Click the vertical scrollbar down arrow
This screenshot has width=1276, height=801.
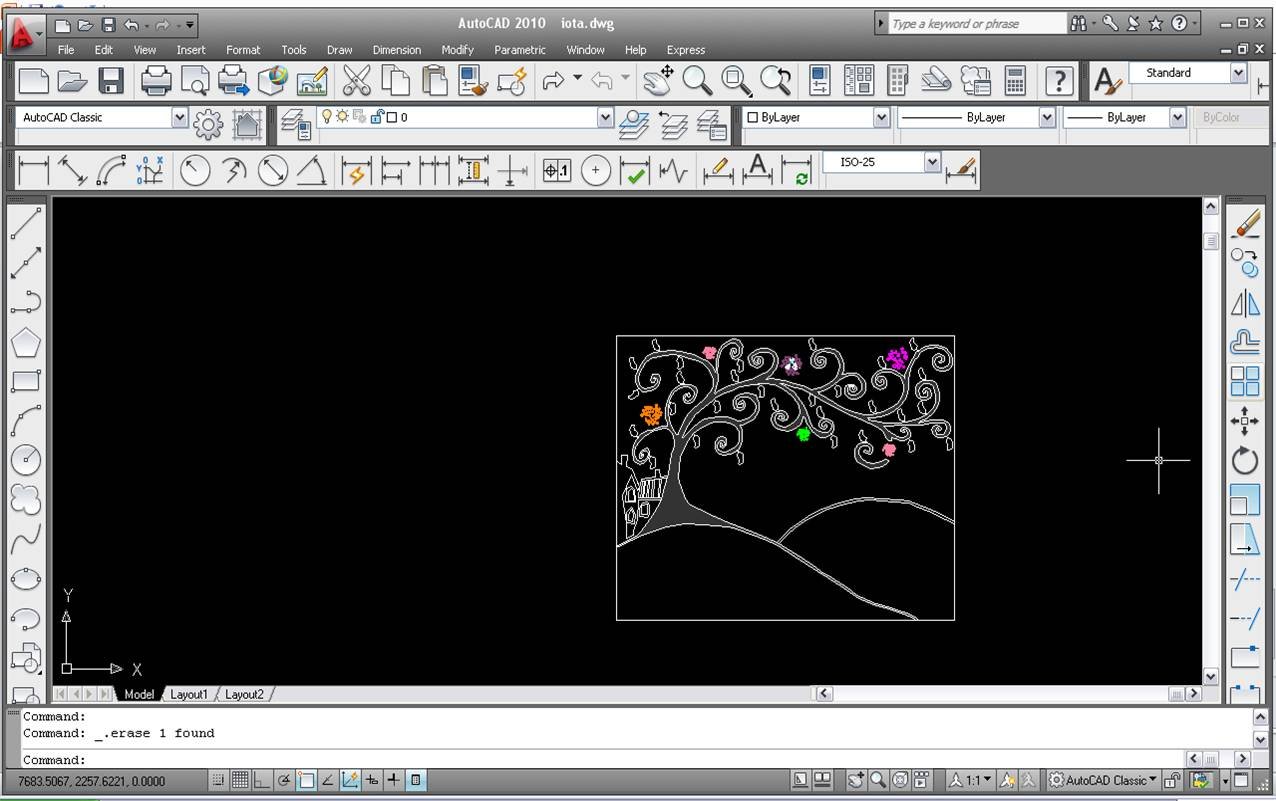click(x=1210, y=676)
